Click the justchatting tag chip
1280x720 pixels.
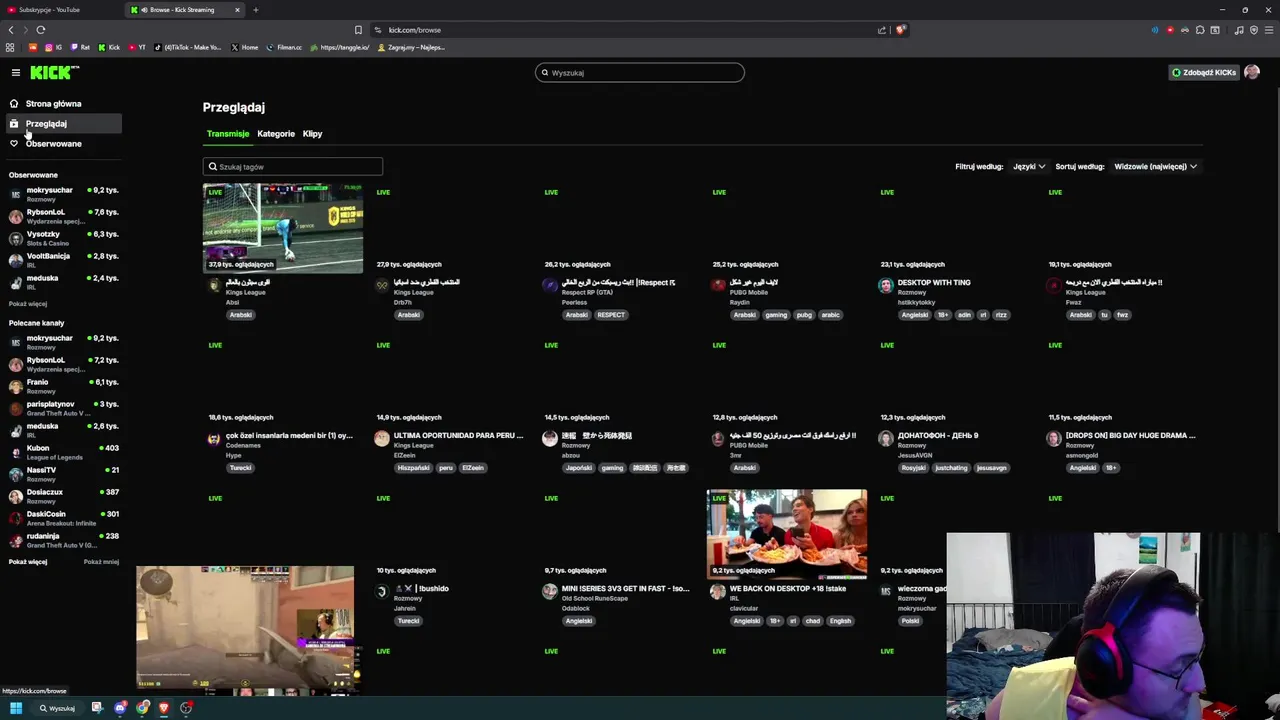952,468
